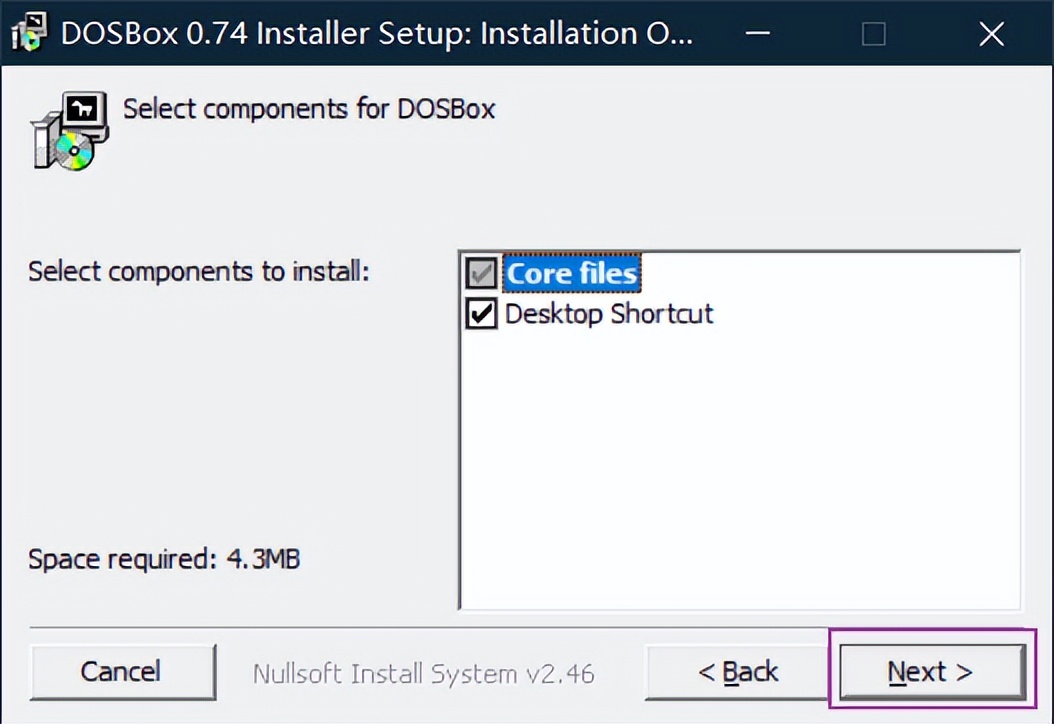Click the 'Select components for DOSBox' heading
Screen dimensions: 1054x724
pos(309,109)
